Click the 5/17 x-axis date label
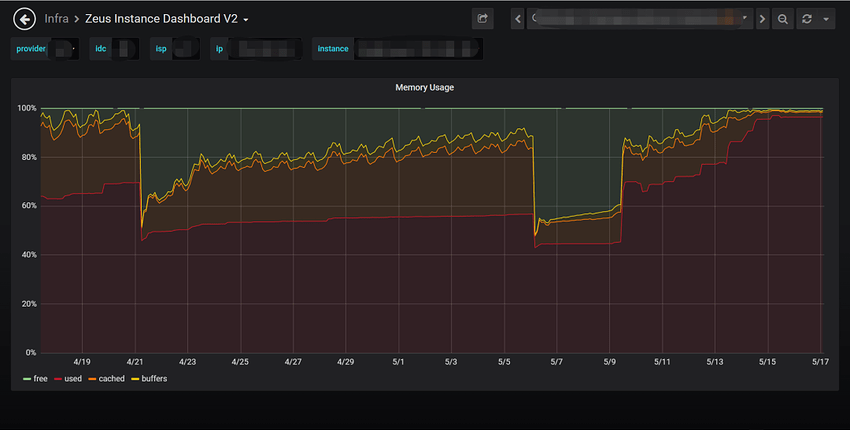Viewport: 850px width, 430px height. [x=820, y=362]
